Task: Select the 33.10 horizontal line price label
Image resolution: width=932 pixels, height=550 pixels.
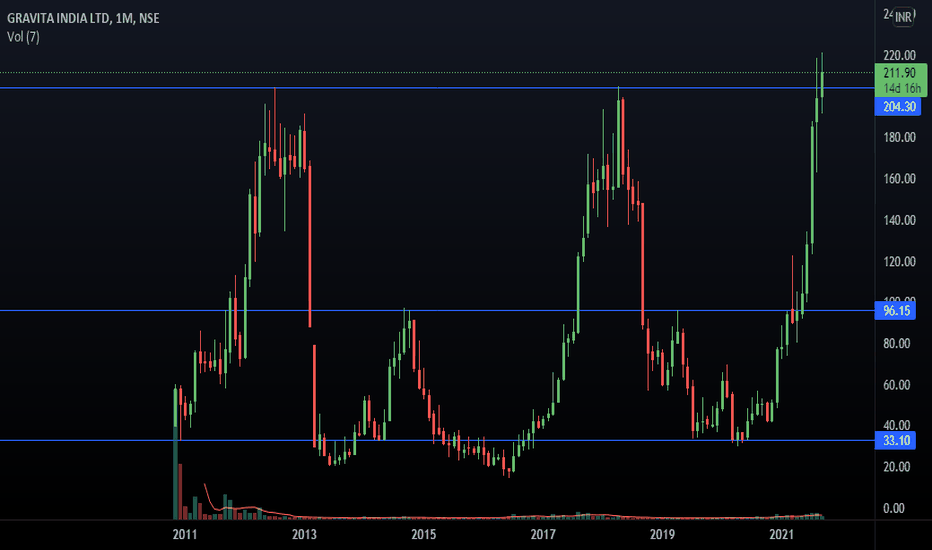Action: [x=895, y=441]
